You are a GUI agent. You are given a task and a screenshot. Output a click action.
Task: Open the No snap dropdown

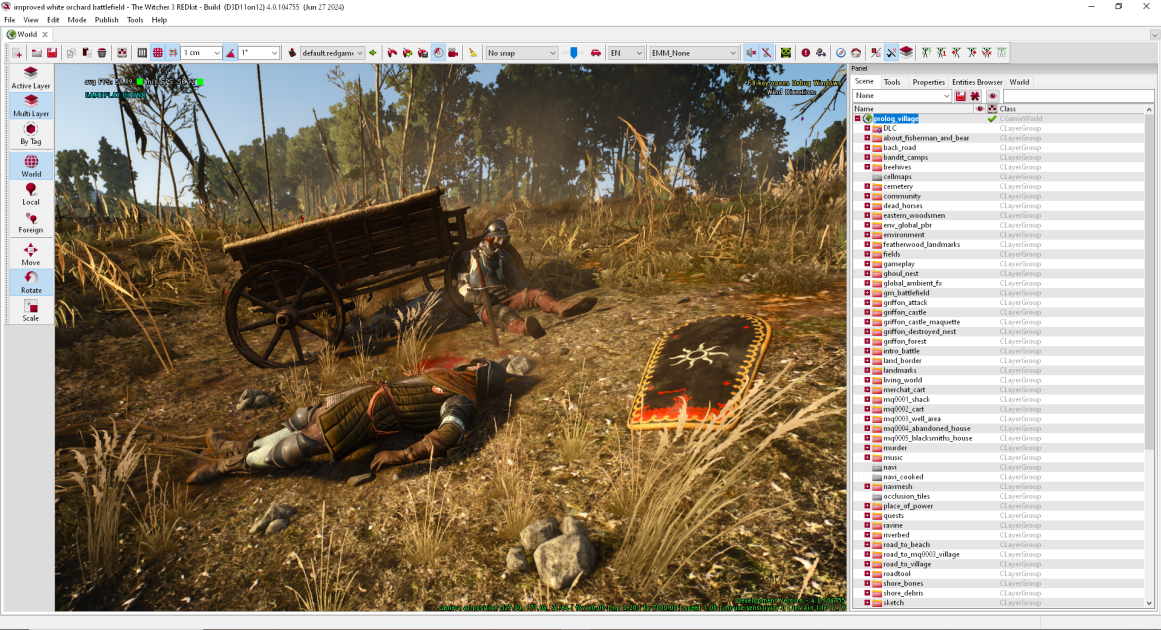521,53
